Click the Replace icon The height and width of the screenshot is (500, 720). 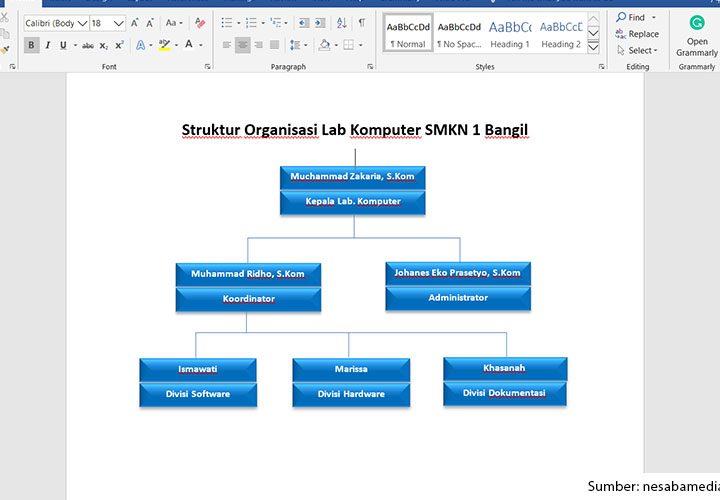[x=620, y=34]
